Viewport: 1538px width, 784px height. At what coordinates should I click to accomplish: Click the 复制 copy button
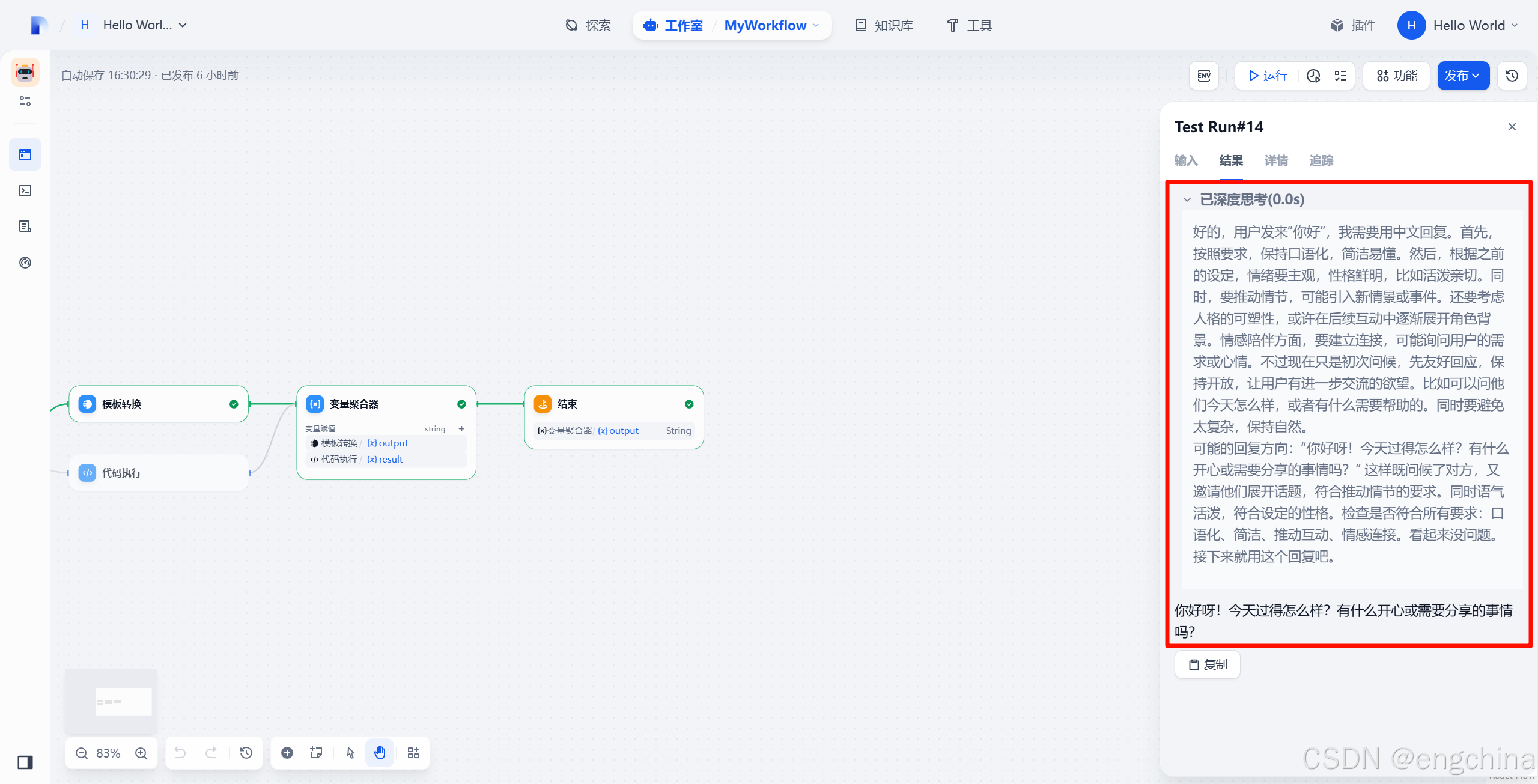click(1208, 664)
